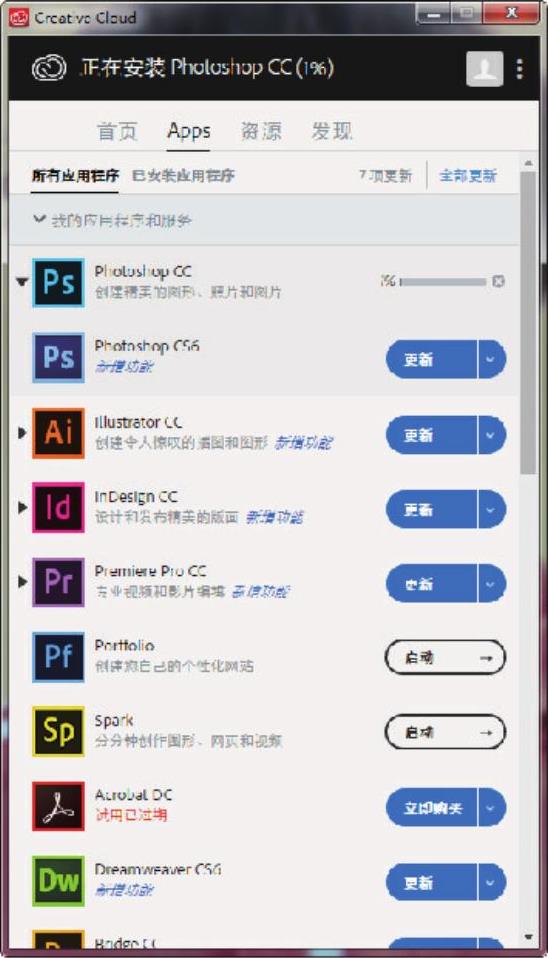Collapse the my apps and services section
This screenshot has width=548, height=958.
pos(40,219)
